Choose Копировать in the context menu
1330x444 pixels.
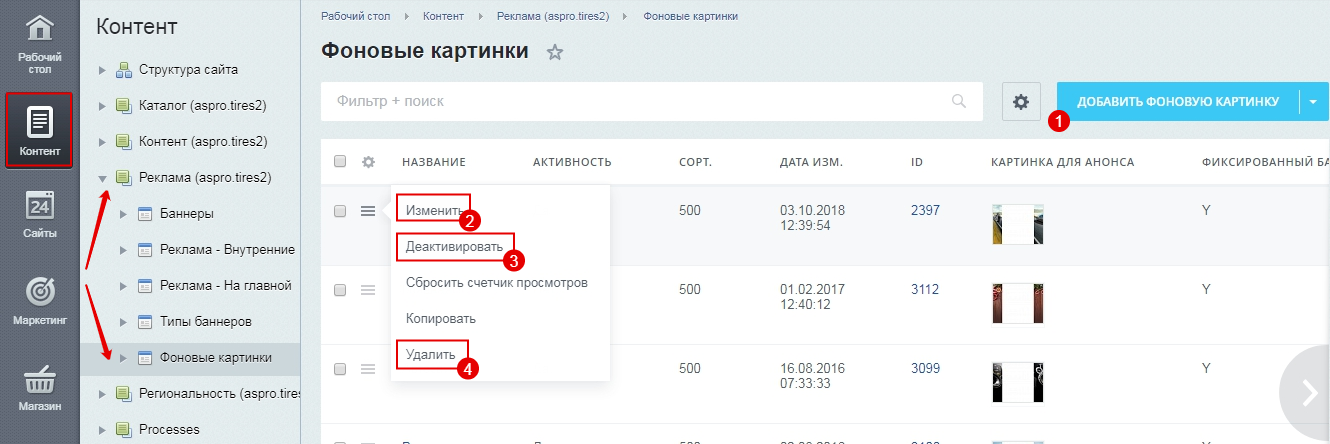(441, 319)
